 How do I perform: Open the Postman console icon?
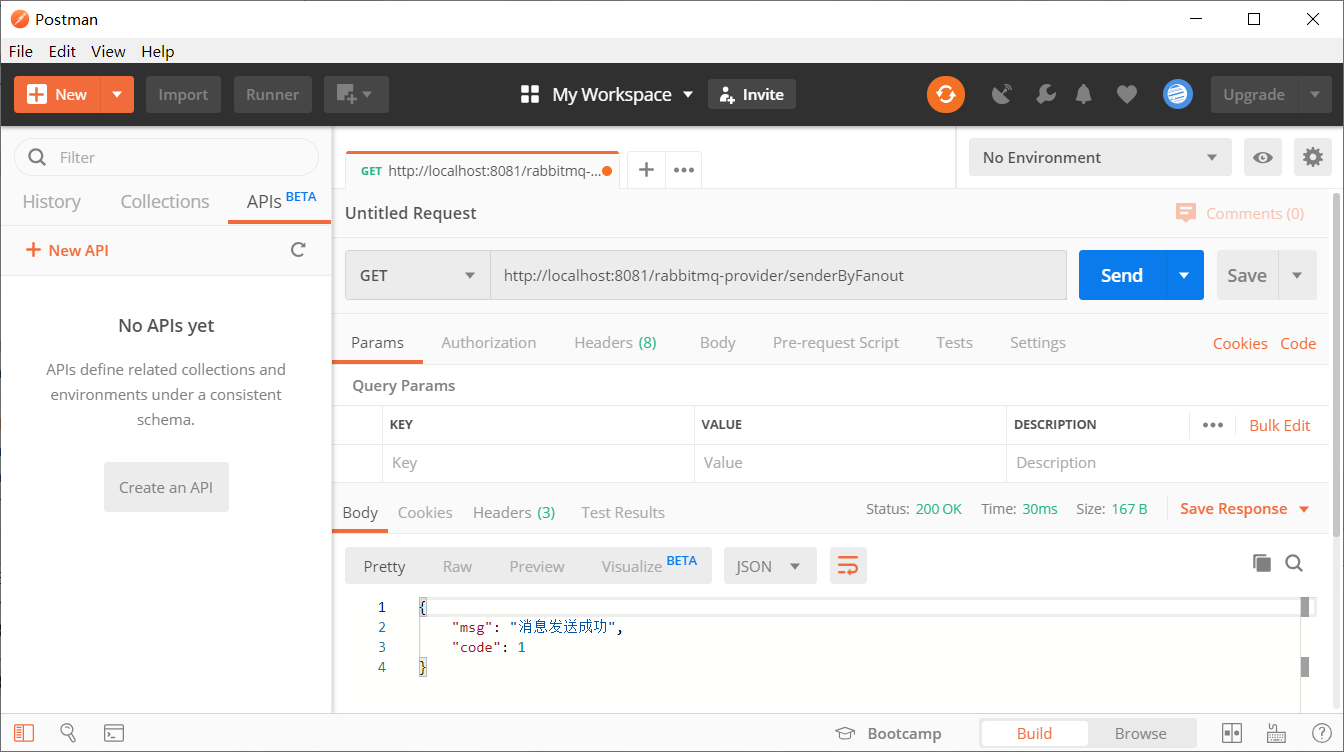pos(114,733)
